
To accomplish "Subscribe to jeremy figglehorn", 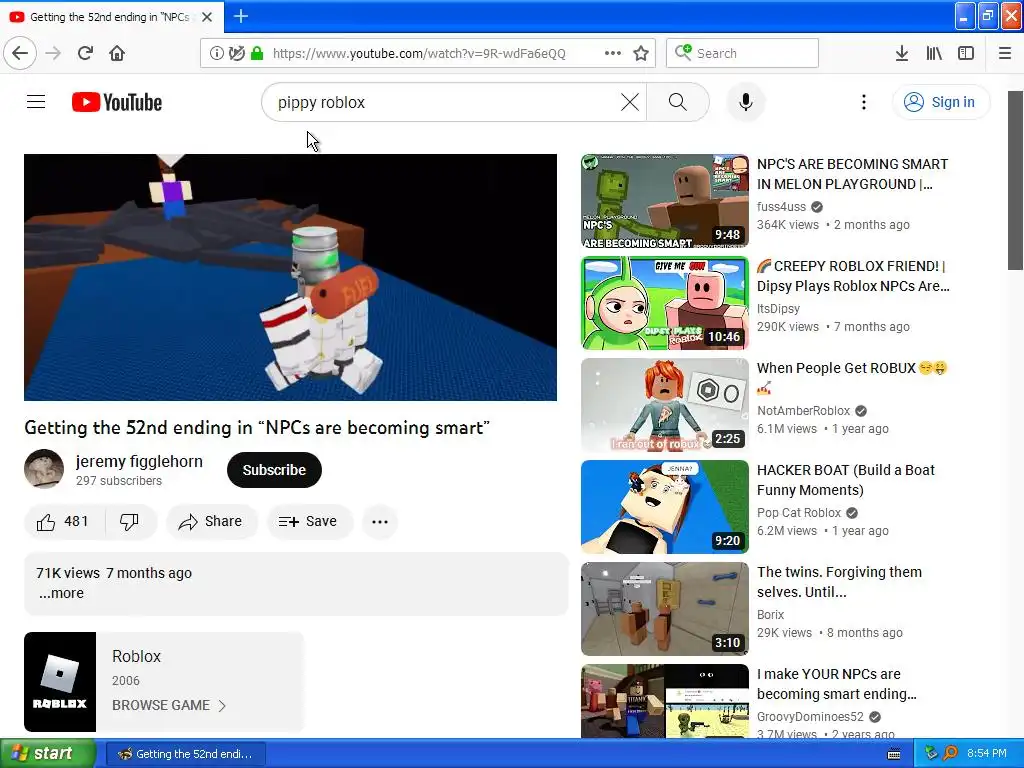I will point(274,470).
